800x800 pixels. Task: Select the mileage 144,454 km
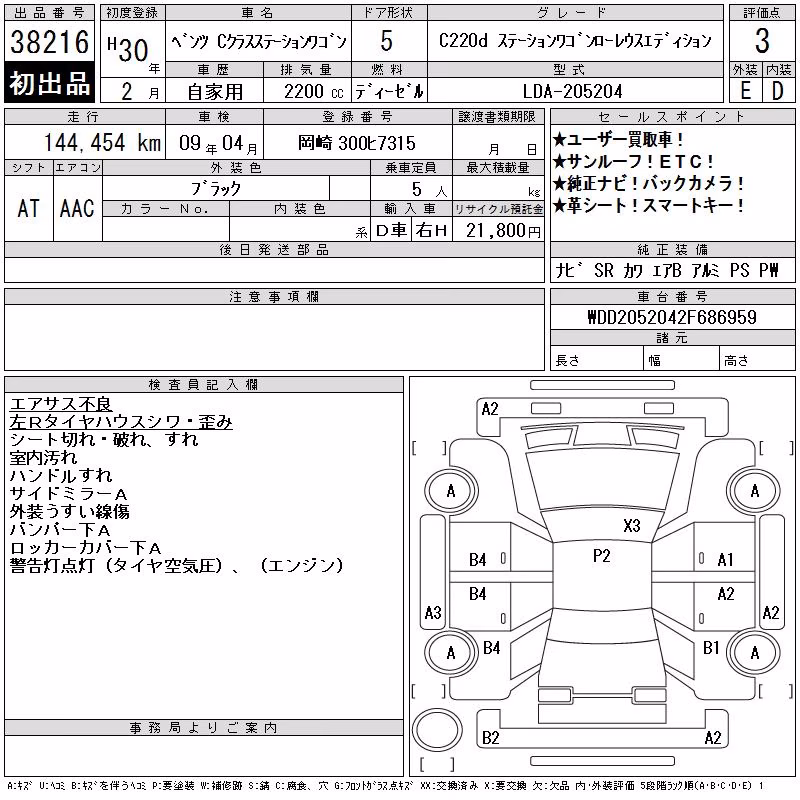click(x=102, y=143)
